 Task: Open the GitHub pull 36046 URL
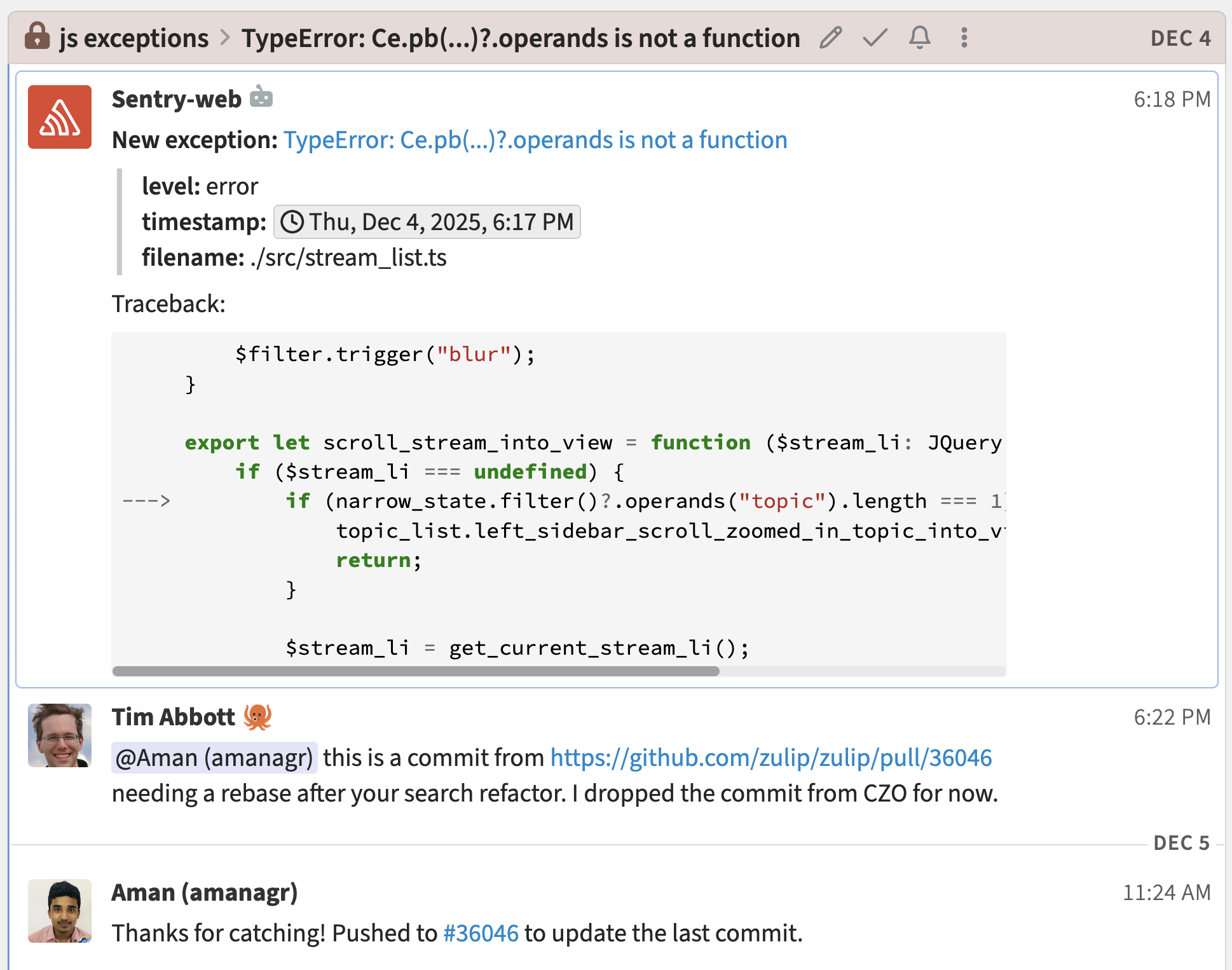coord(770,758)
